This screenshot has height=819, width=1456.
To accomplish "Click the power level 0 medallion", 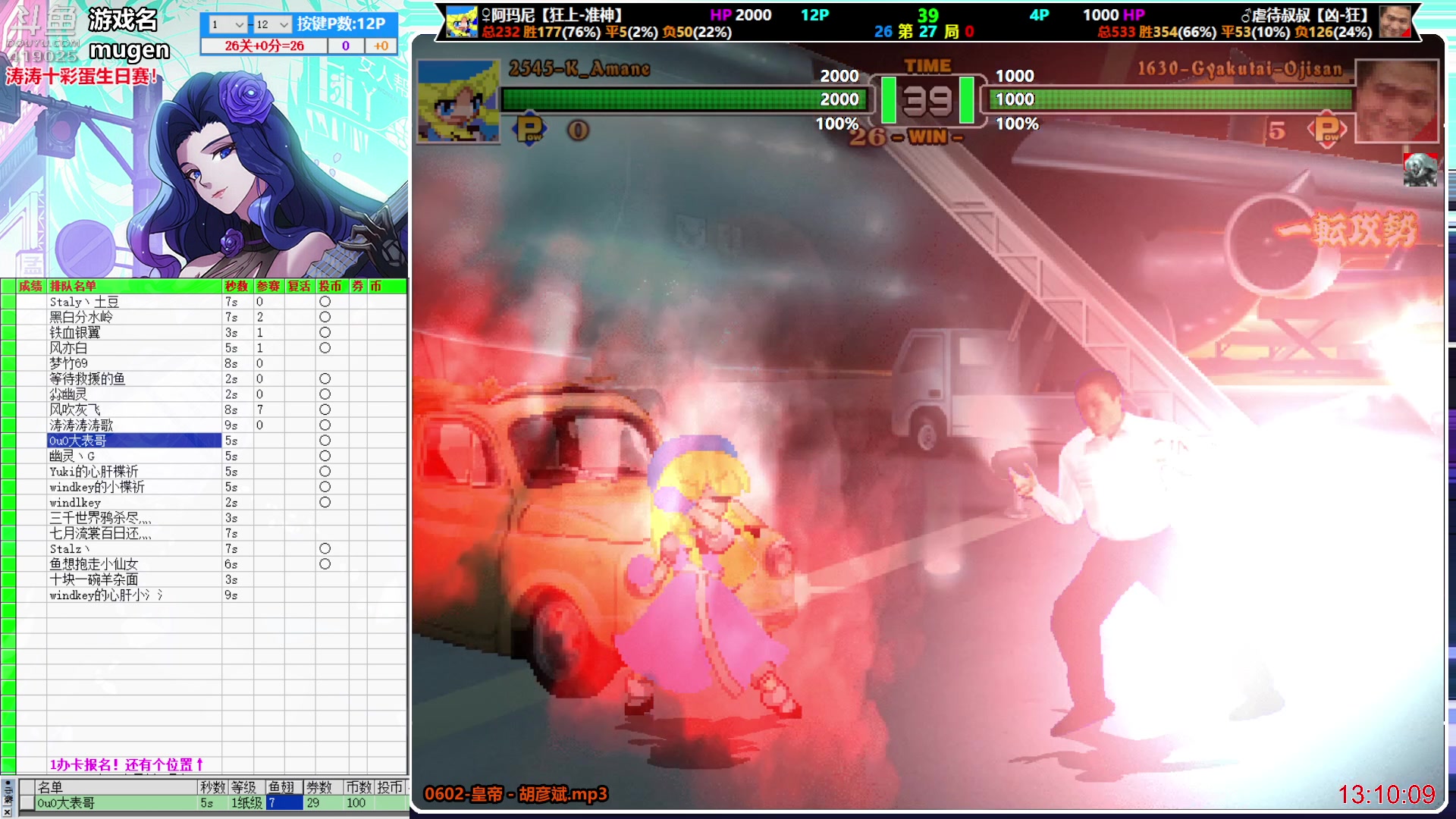I will (x=578, y=130).
